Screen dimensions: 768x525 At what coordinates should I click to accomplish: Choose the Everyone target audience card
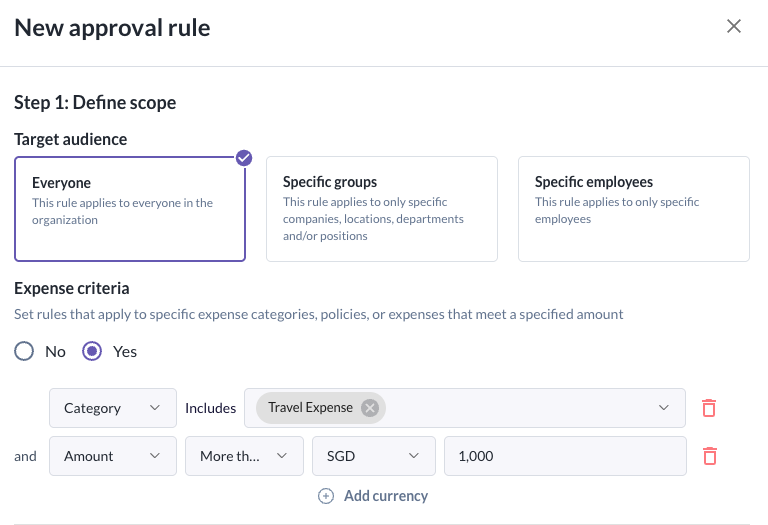click(130, 209)
